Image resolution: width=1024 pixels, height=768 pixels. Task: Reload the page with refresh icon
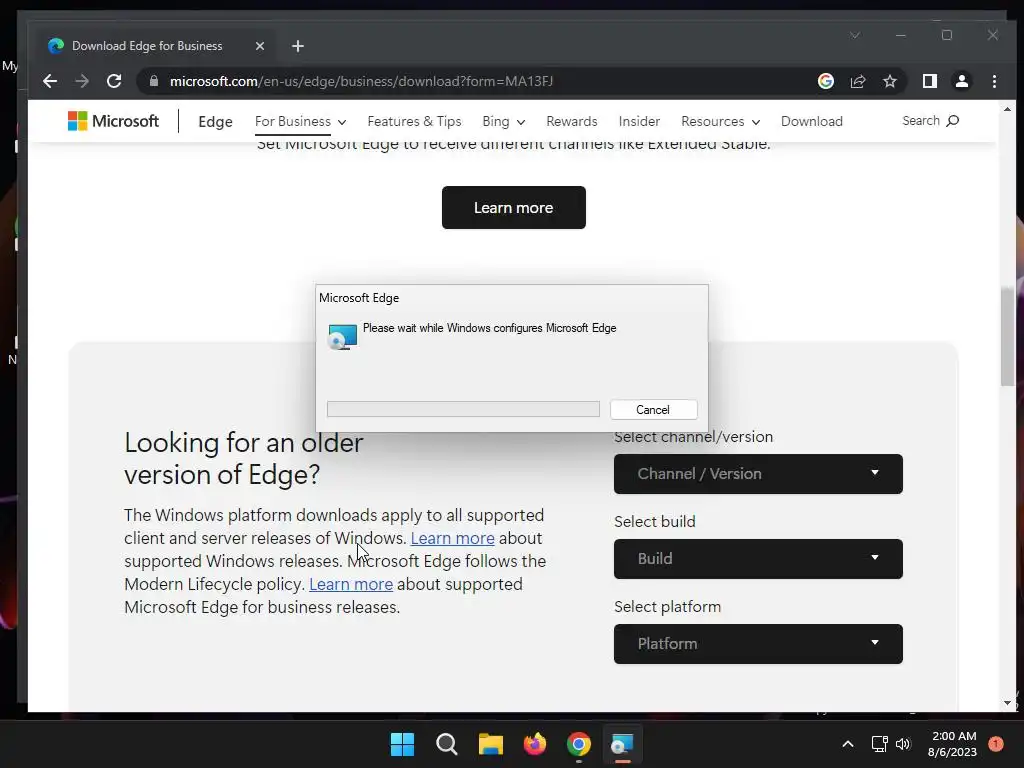pos(114,81)
